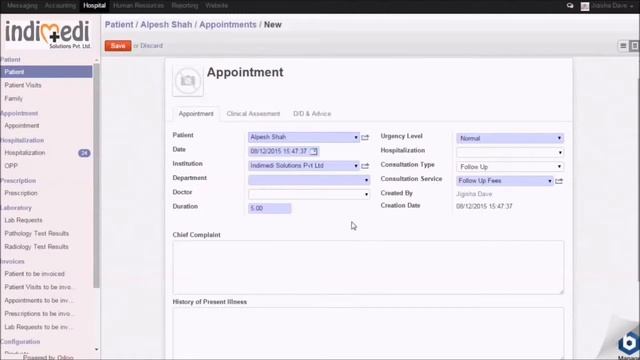
Task: Select Patient in the sidebar
Action: pyautogui.click(x=46, y=72)
